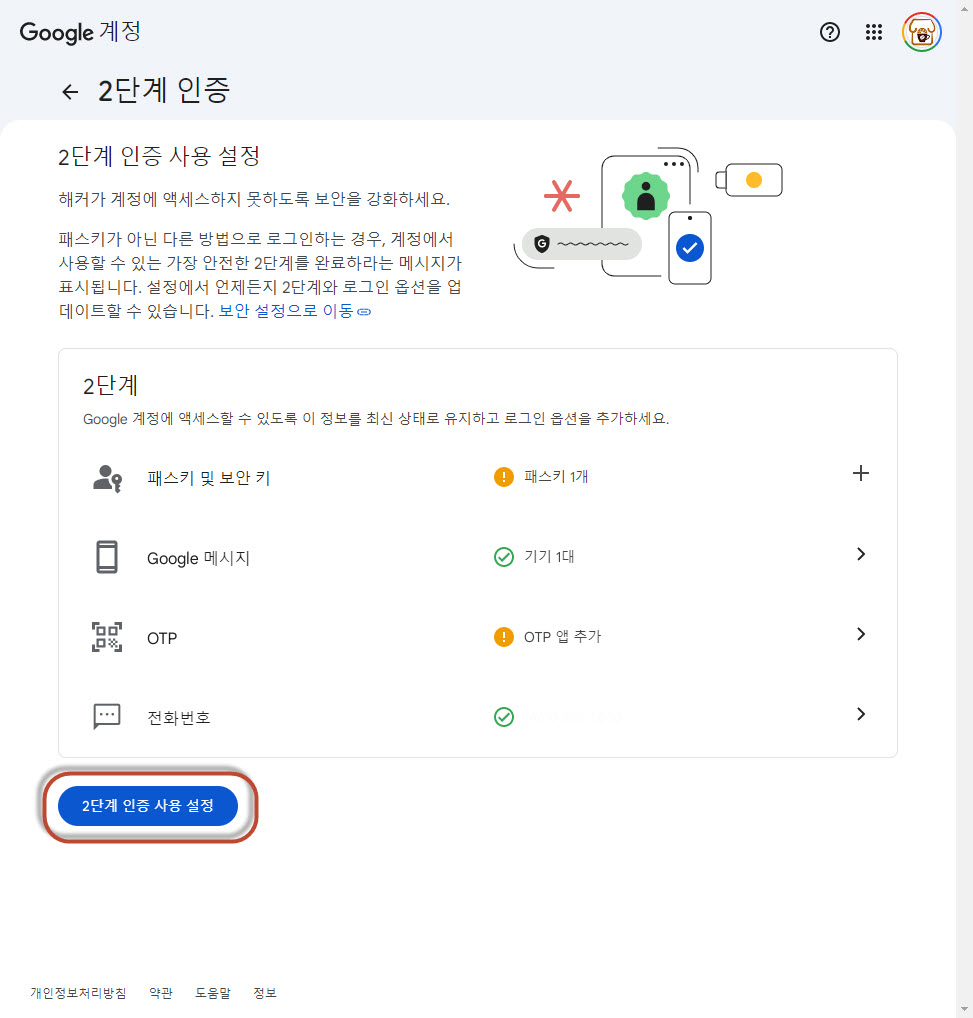973x1018 pixels.
Task: Click the Google 계정 logo
Action: tap(80, 32)
